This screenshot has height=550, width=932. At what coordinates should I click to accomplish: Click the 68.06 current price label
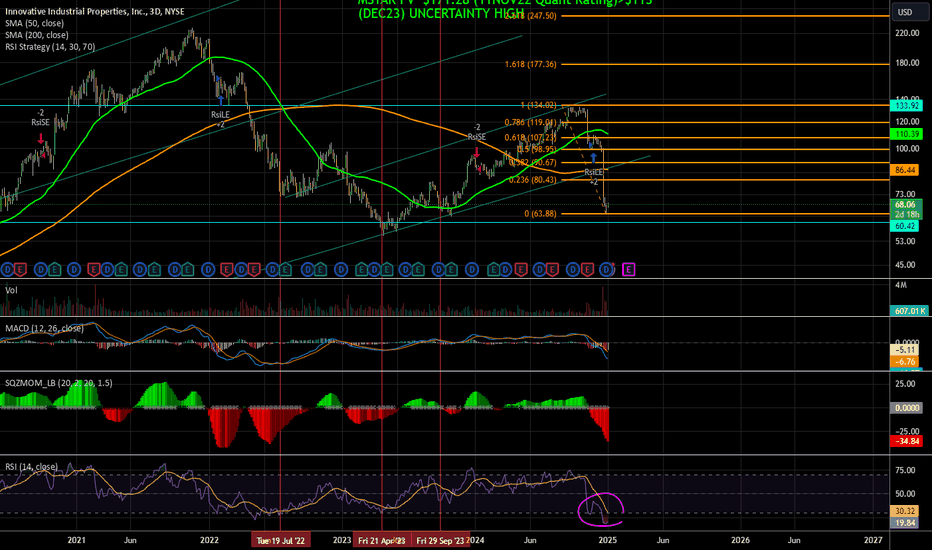pos(906,205)
